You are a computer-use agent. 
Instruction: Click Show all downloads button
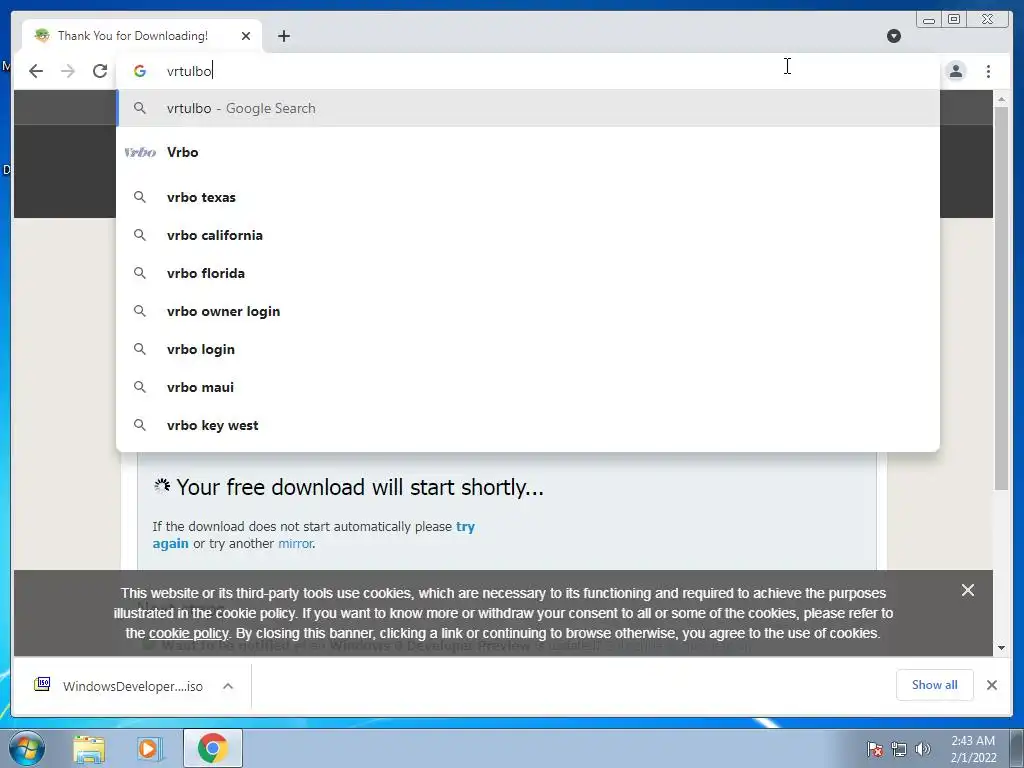pyautogui.click(x=935, y=684)
